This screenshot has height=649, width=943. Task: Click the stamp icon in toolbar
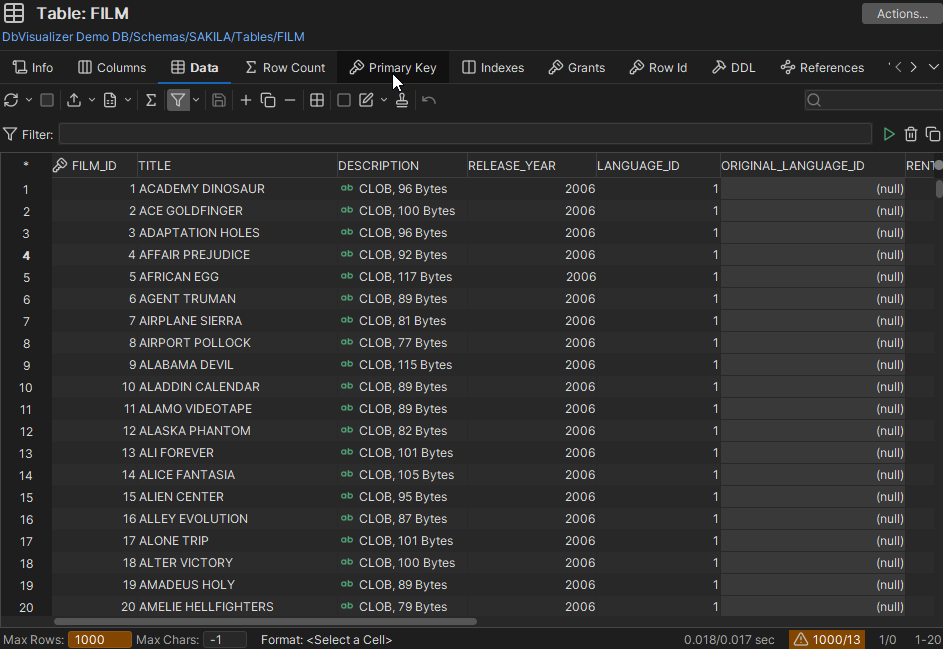pyautogui.click(x=402, y=100)
